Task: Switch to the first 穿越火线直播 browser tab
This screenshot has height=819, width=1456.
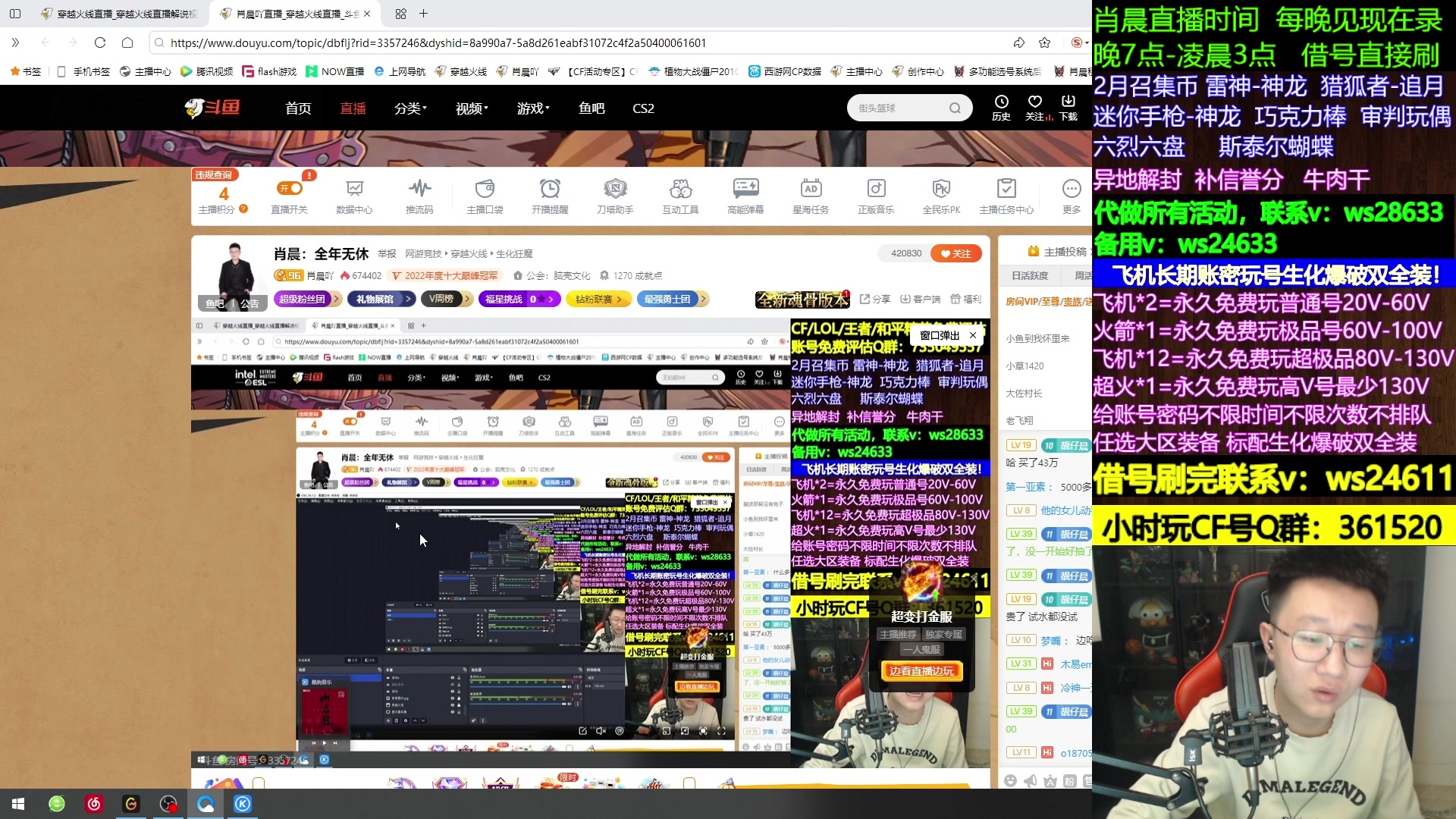Action: 121,14
